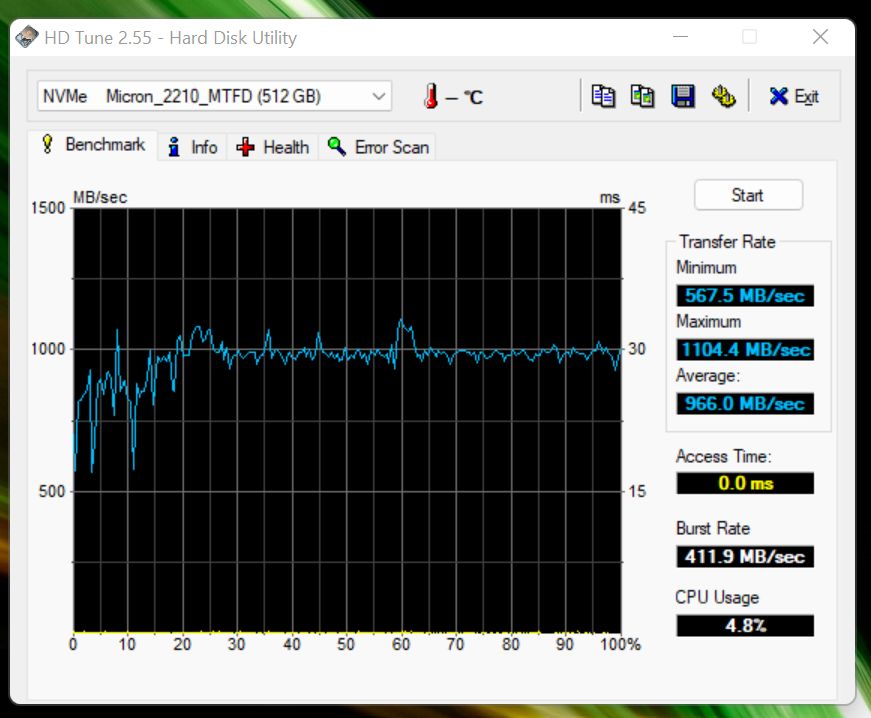Click the Transfer Rate group label
This screenshot has height=718, width=871.
click(x=727, y=242)
